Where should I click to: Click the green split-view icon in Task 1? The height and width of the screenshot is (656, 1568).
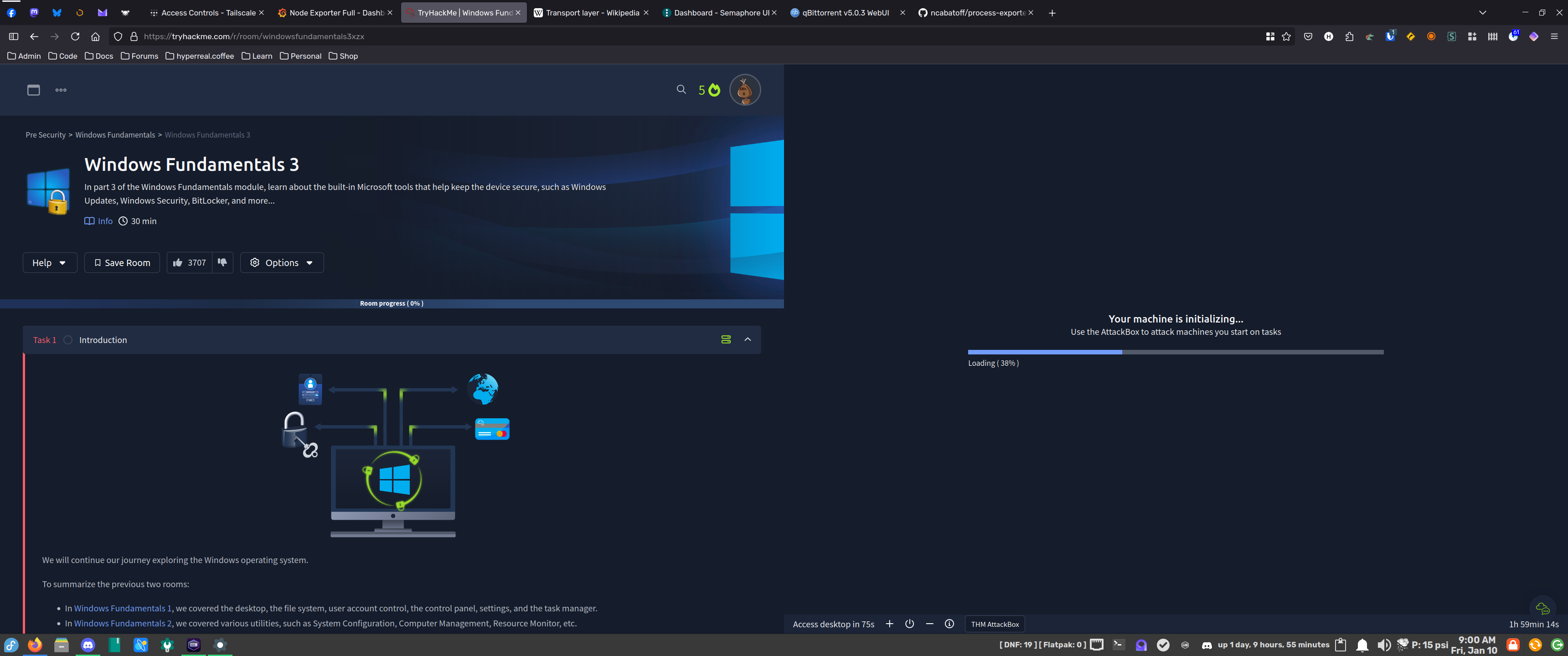click(x=726, y=339)
